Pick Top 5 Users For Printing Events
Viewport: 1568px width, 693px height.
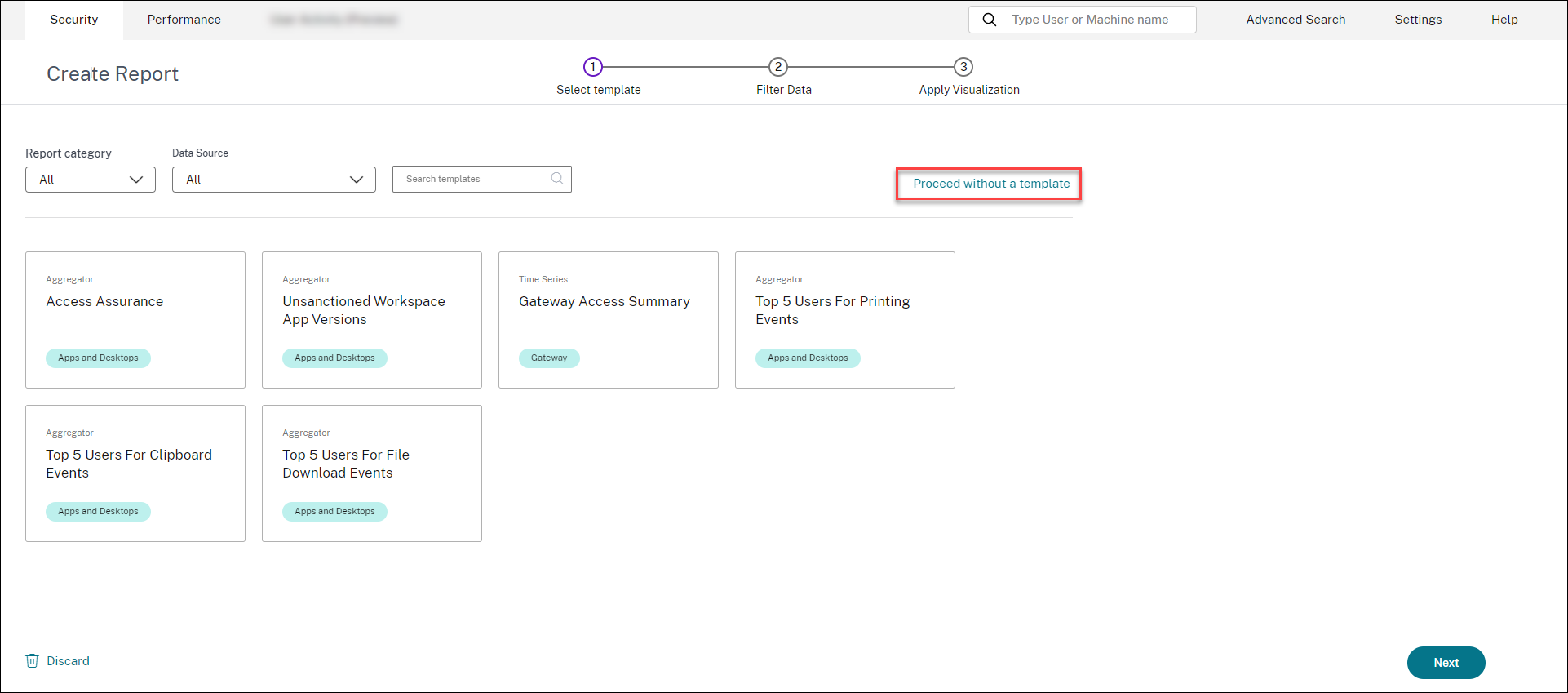tap(844, 319)
